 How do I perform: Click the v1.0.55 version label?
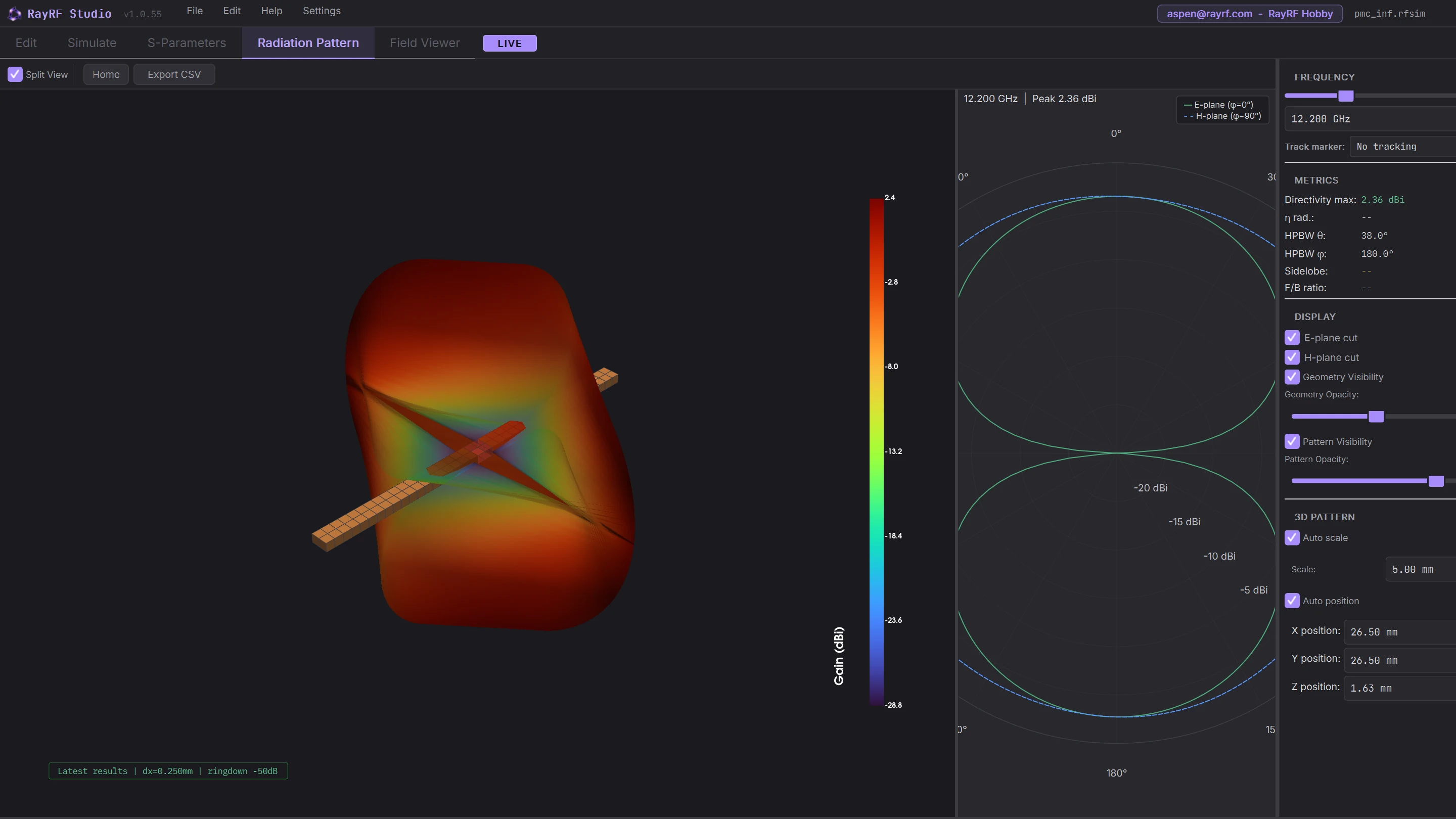point(143,14)
